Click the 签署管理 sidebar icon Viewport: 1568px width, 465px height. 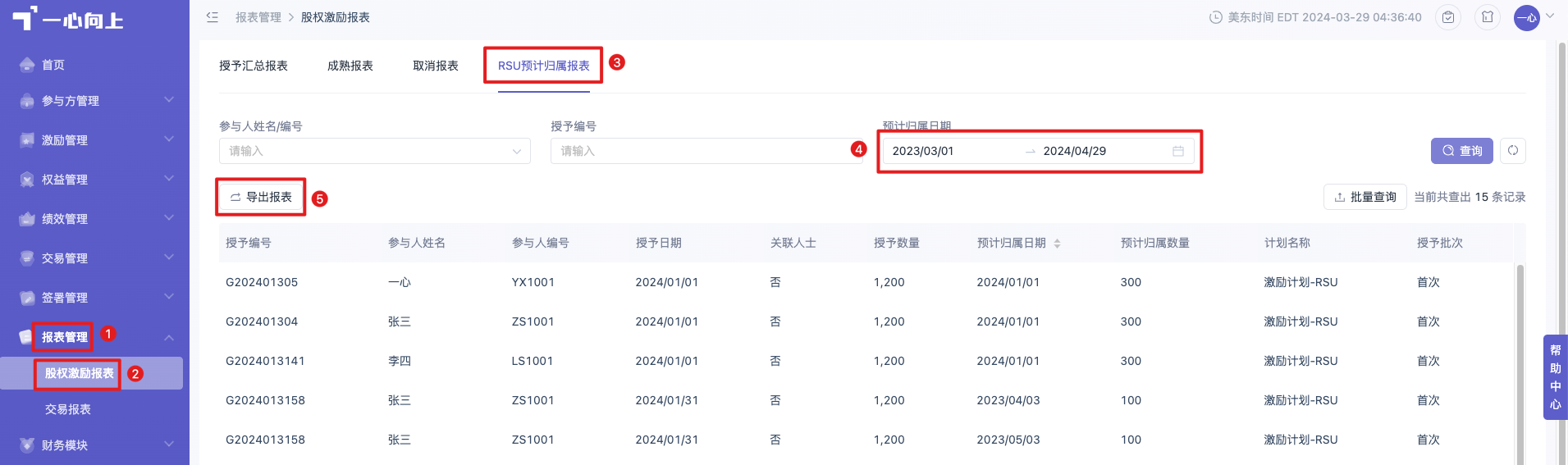tap(26, 298)
